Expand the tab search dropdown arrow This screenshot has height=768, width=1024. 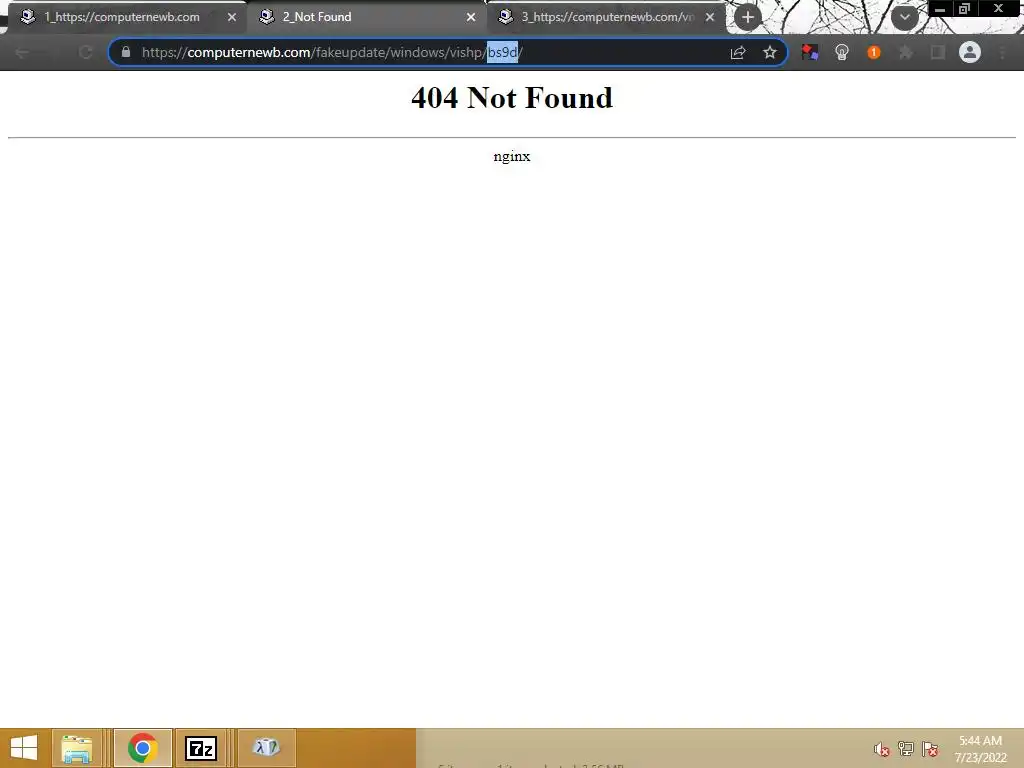pos(904,18)
